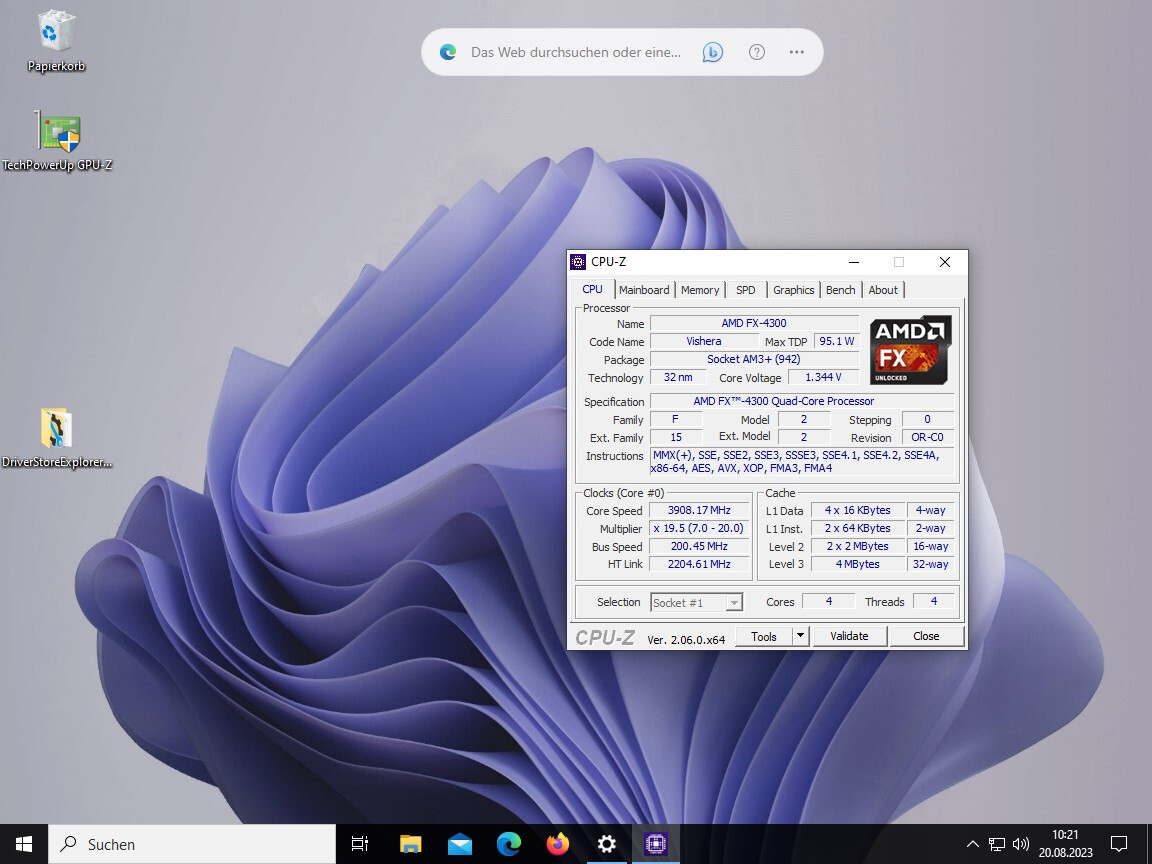
Task: Launch TechPowerUp GPU-Z desktop shortcut
Action: point(57,142)
